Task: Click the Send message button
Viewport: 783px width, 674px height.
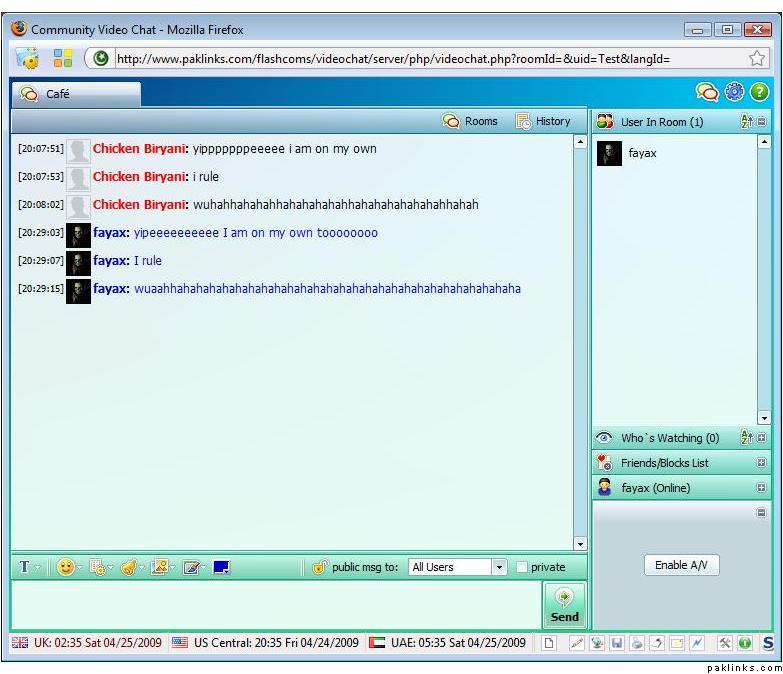Action: coord(564,606)
